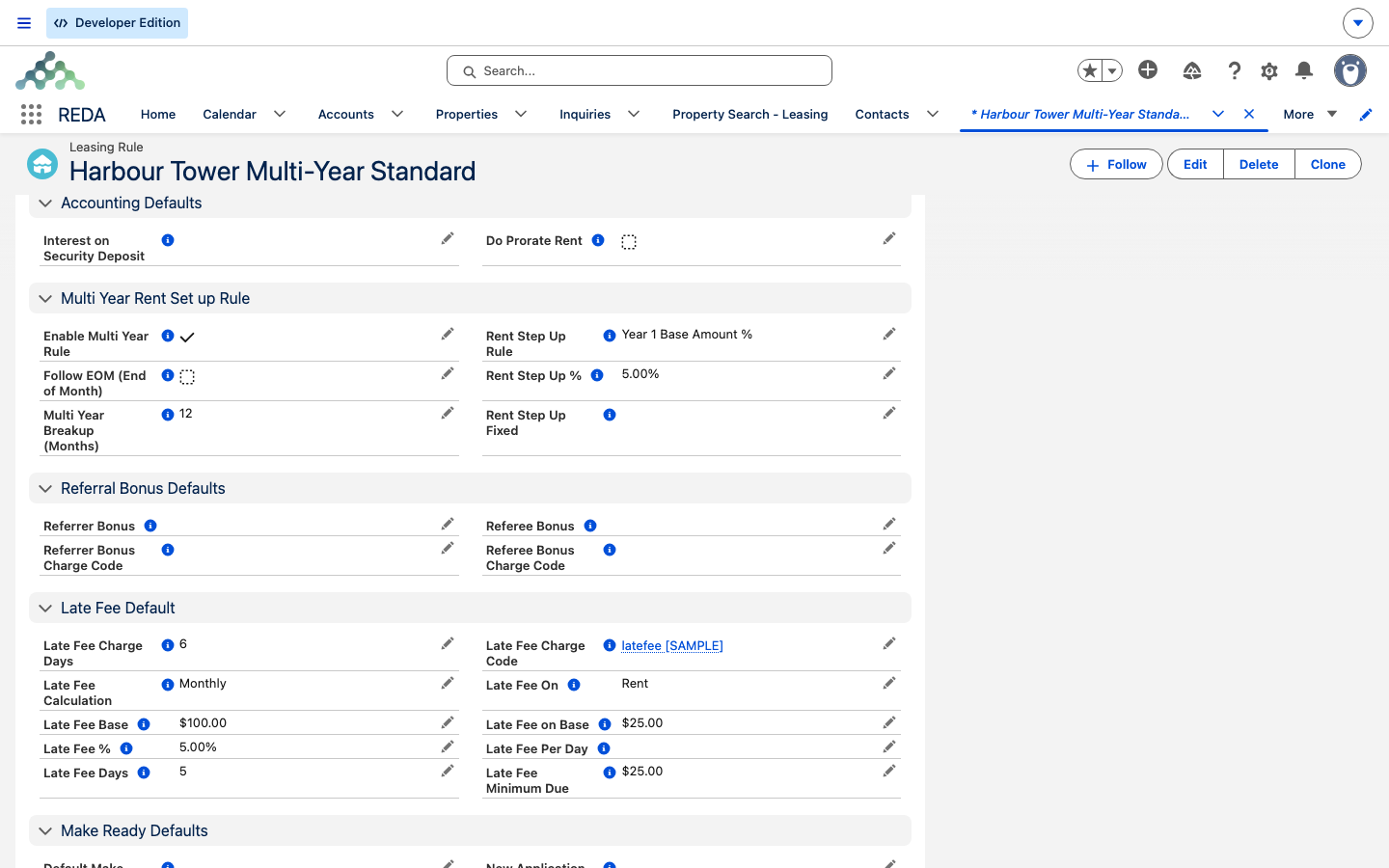Click the Follow button
The width and height of the screenshot is (1389, 868).
pos(1116,164)
